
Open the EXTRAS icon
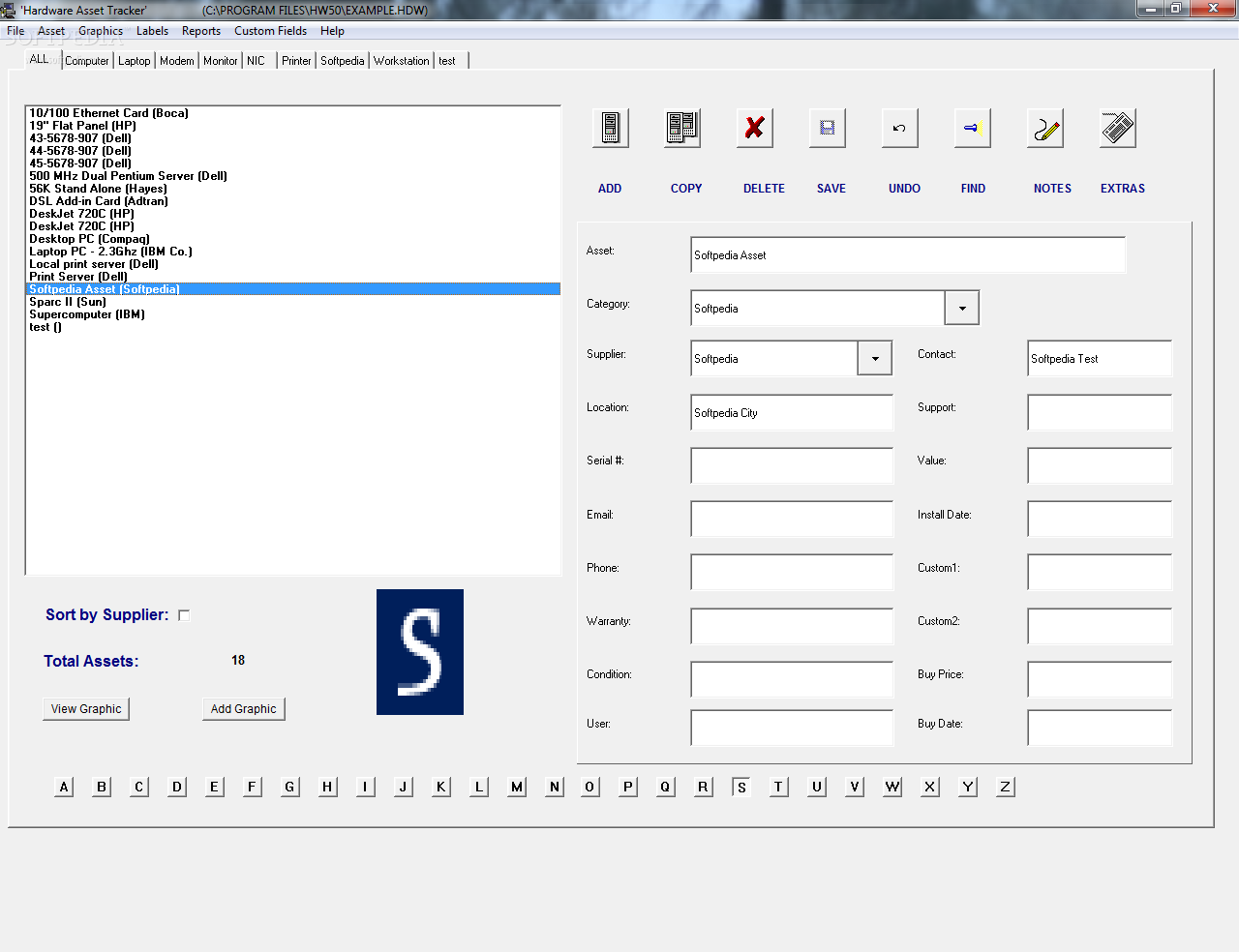[x=1118, y=128]
